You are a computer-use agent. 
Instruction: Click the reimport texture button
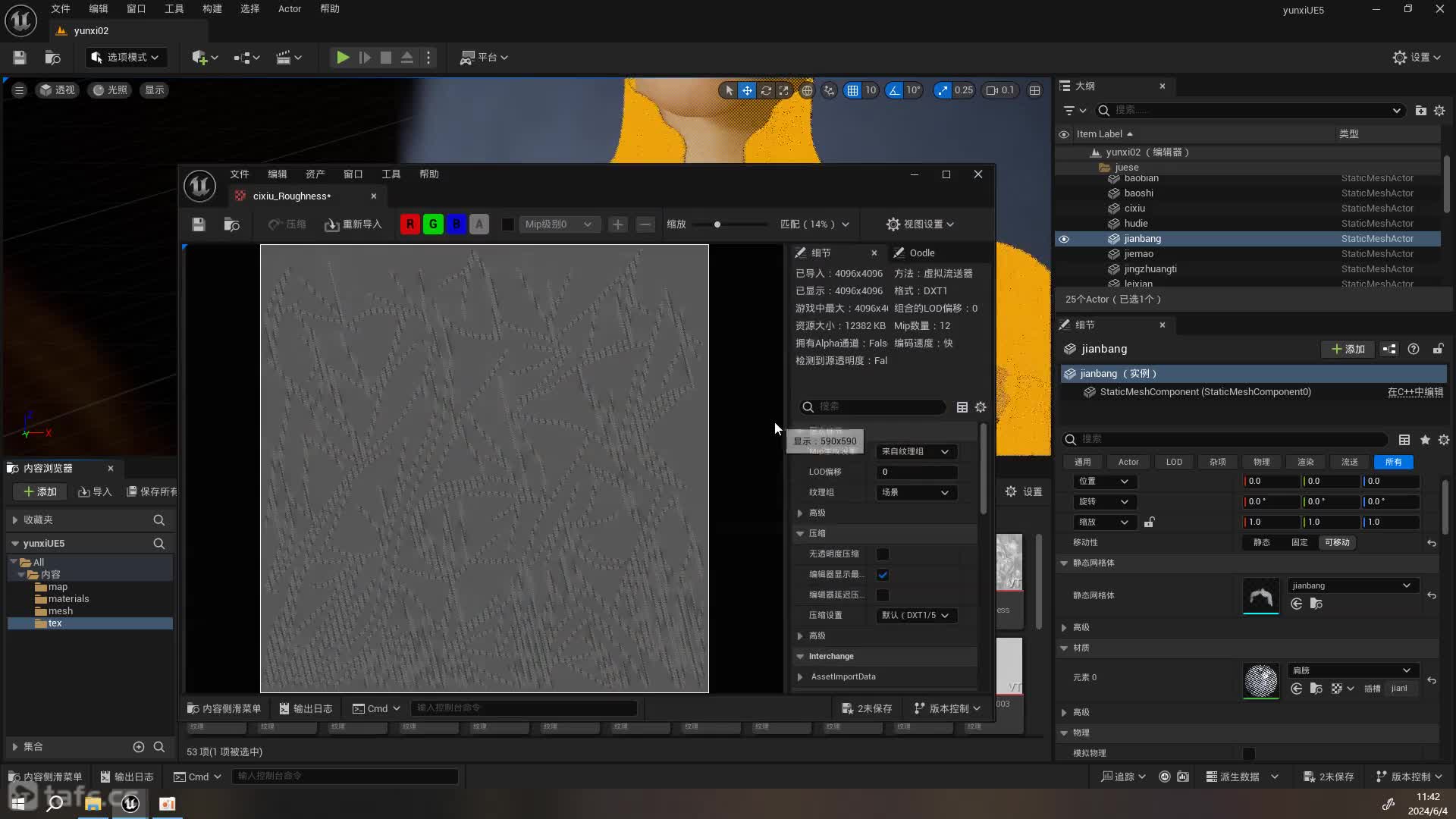coord(353,224)
